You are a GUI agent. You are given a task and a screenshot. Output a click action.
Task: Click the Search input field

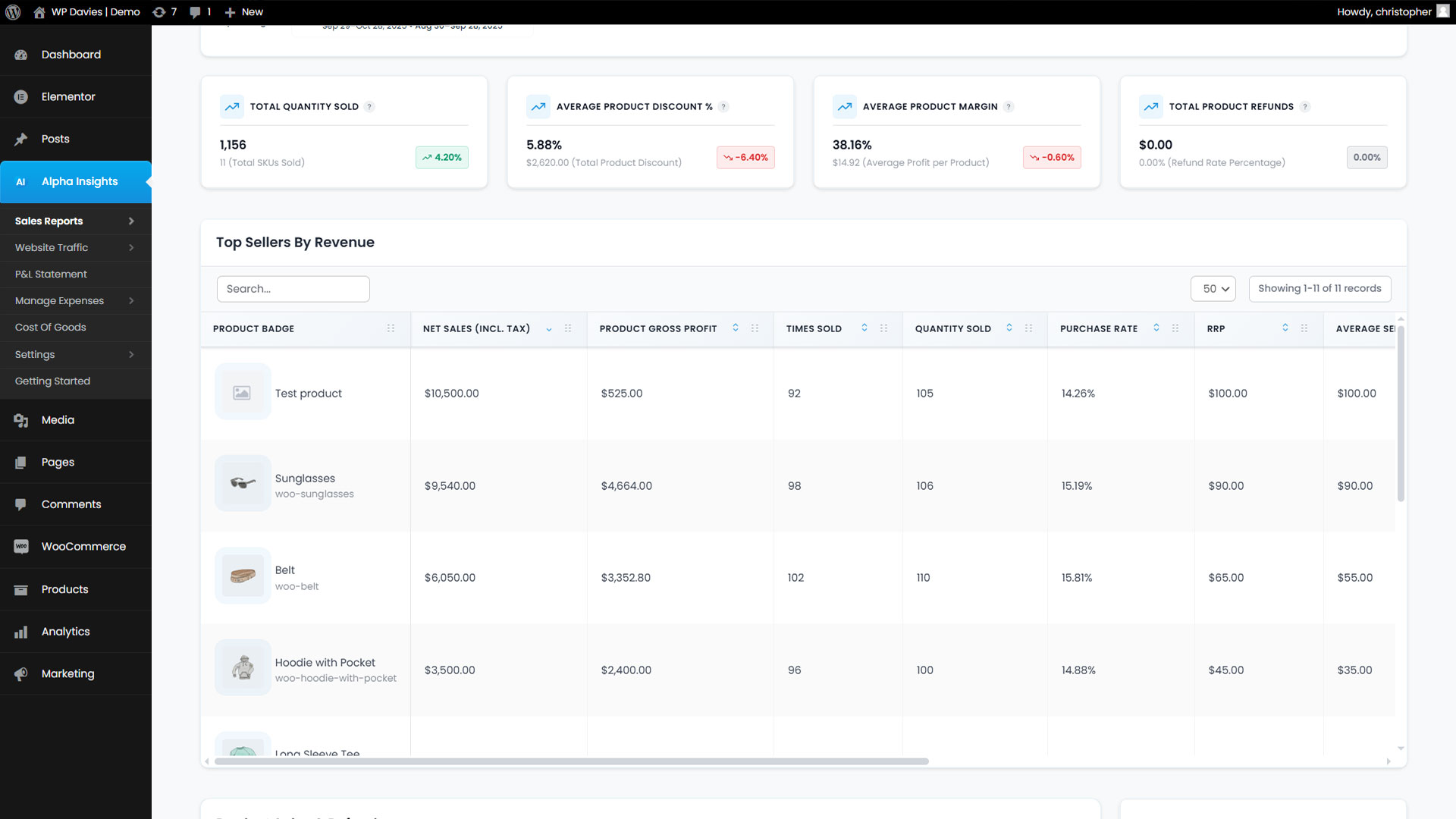293,289
